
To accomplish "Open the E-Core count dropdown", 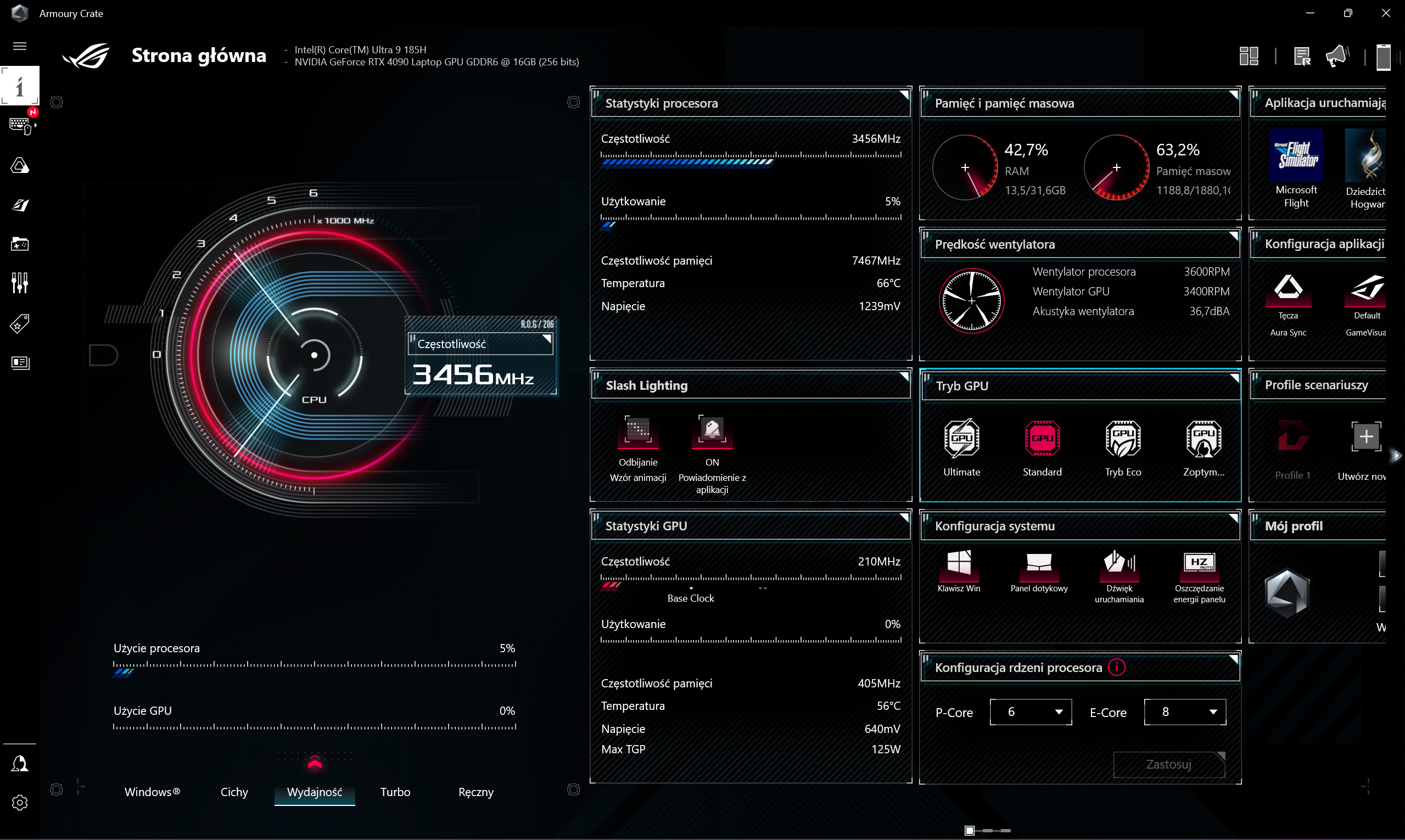I will [x=1184, y=712].
